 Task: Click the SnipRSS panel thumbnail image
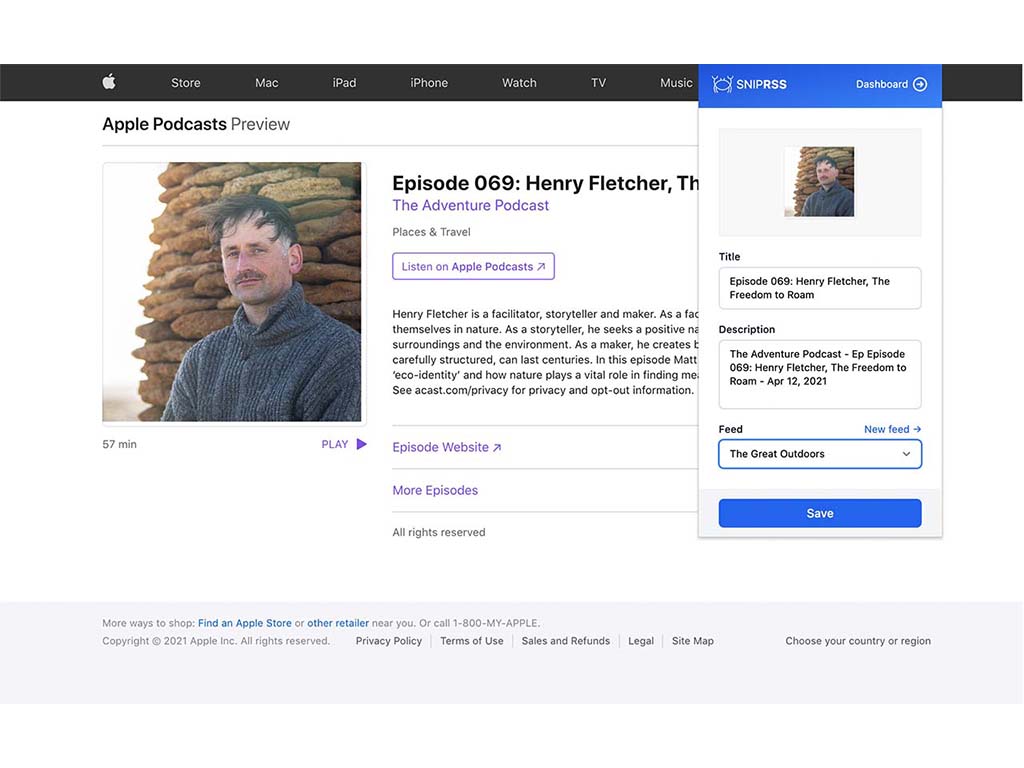point(819,182)
